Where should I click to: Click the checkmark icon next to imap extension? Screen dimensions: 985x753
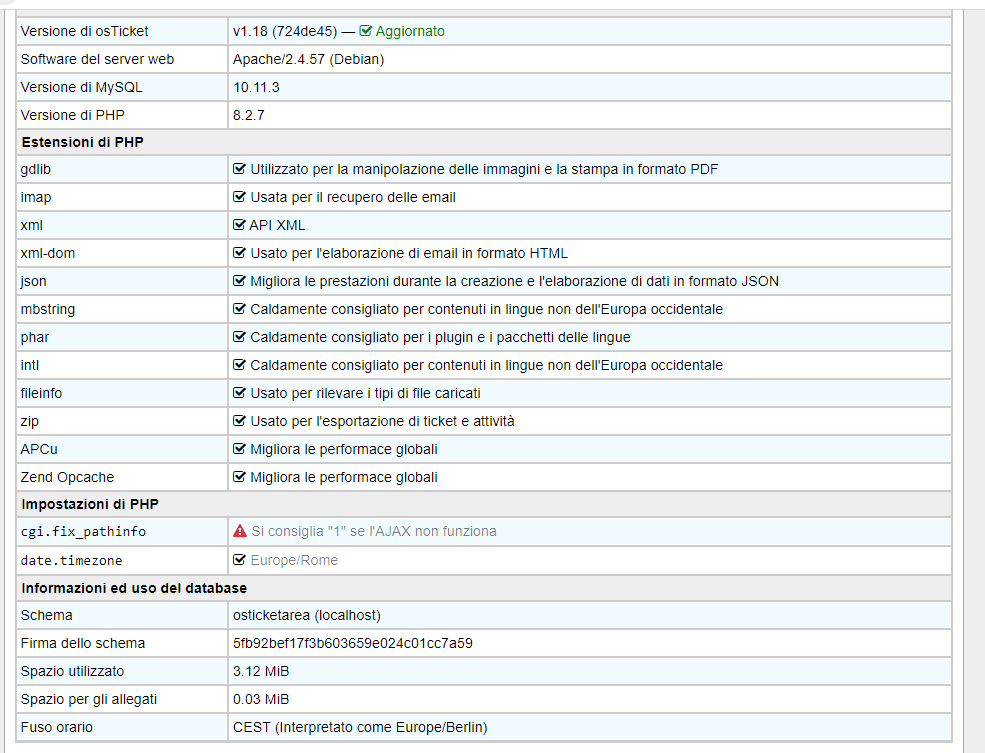(239, 197)
